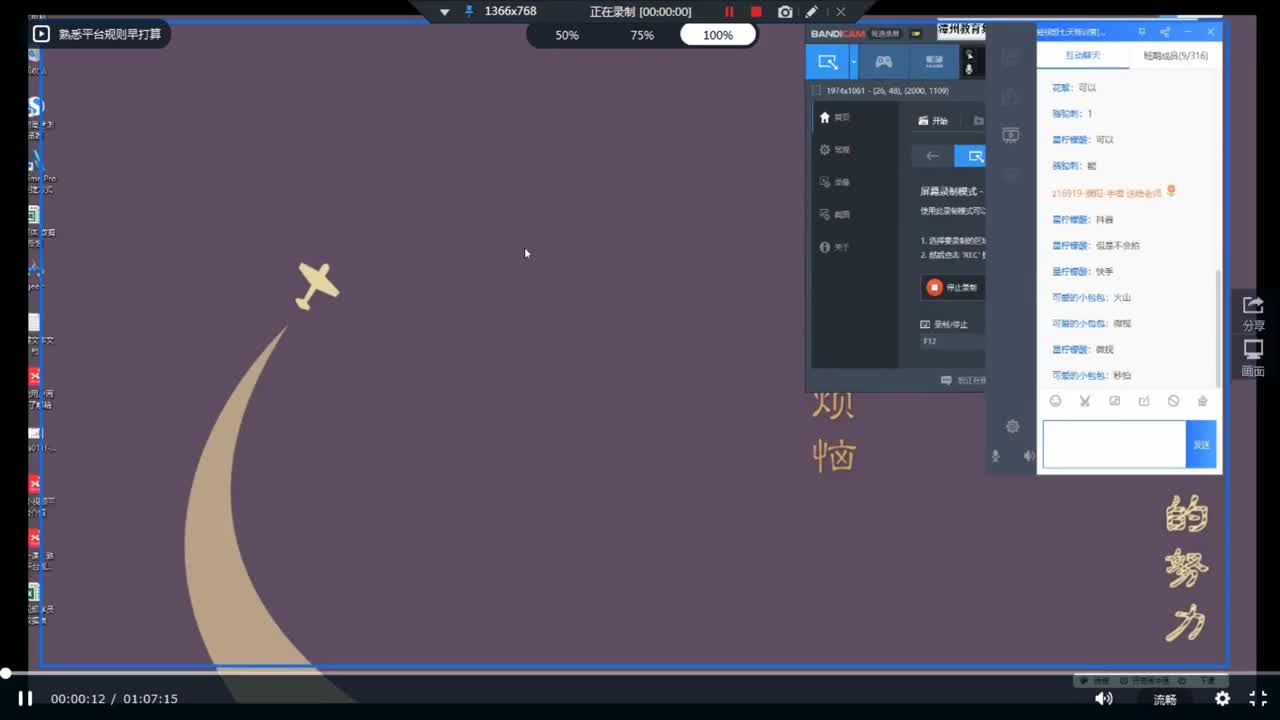Viewport: 1280px width, 720px height.
Task: Expand the recording bar dropdown triangle
Action: click(x=444, y=12)
